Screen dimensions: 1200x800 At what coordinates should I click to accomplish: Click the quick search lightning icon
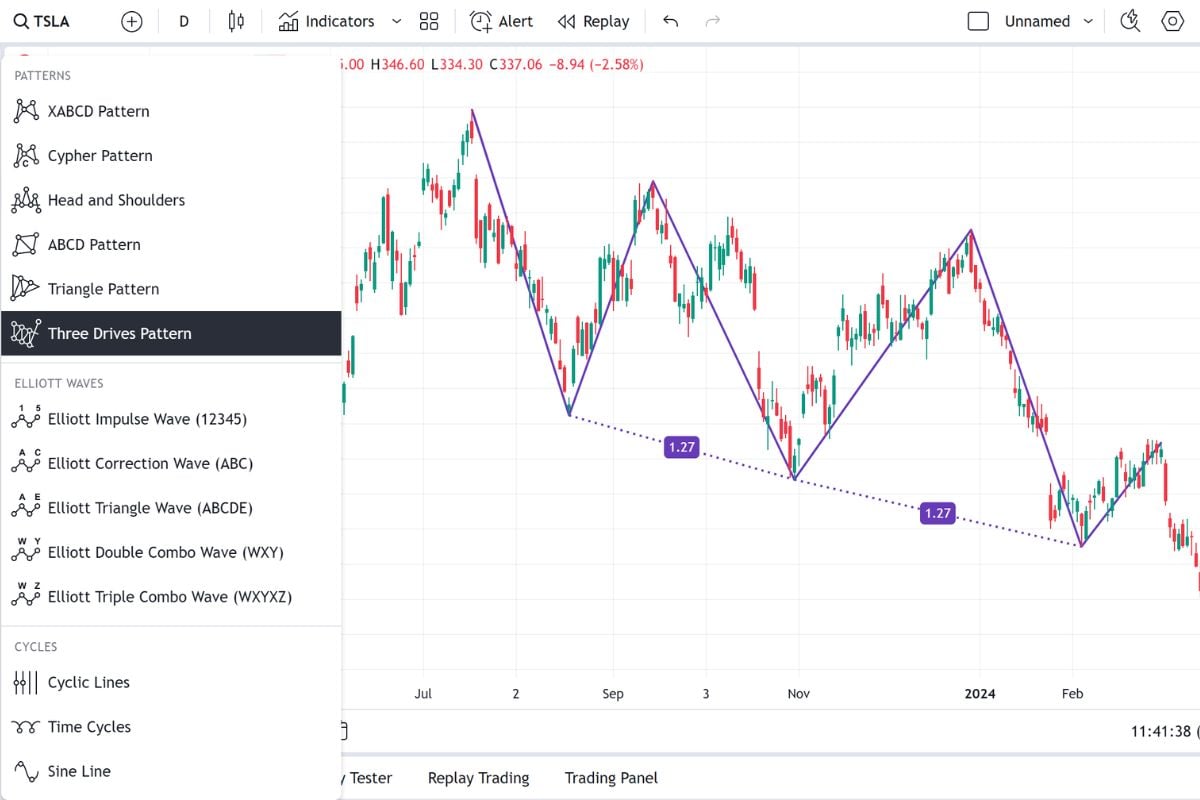pyautogui.click(x=1129, y=20)
